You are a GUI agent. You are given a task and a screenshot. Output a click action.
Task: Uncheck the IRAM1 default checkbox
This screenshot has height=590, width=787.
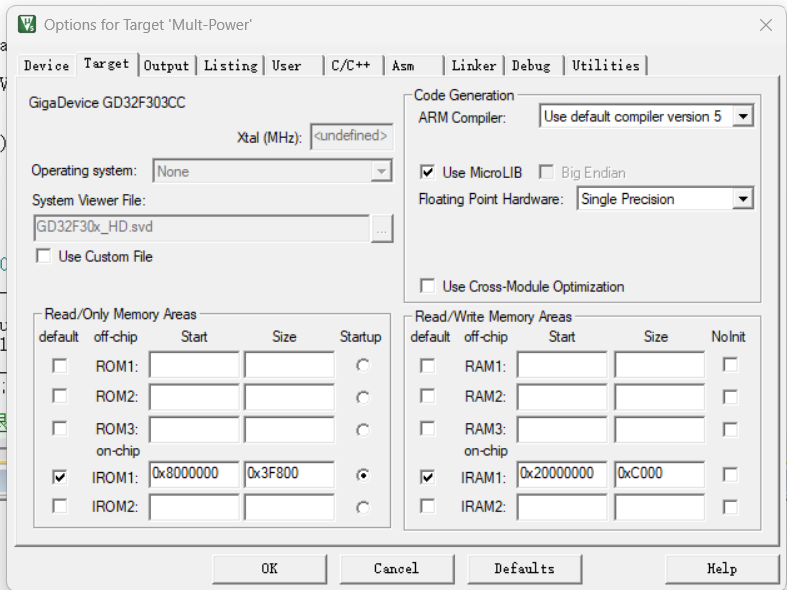pyautogui.click(x=428, y=477)
